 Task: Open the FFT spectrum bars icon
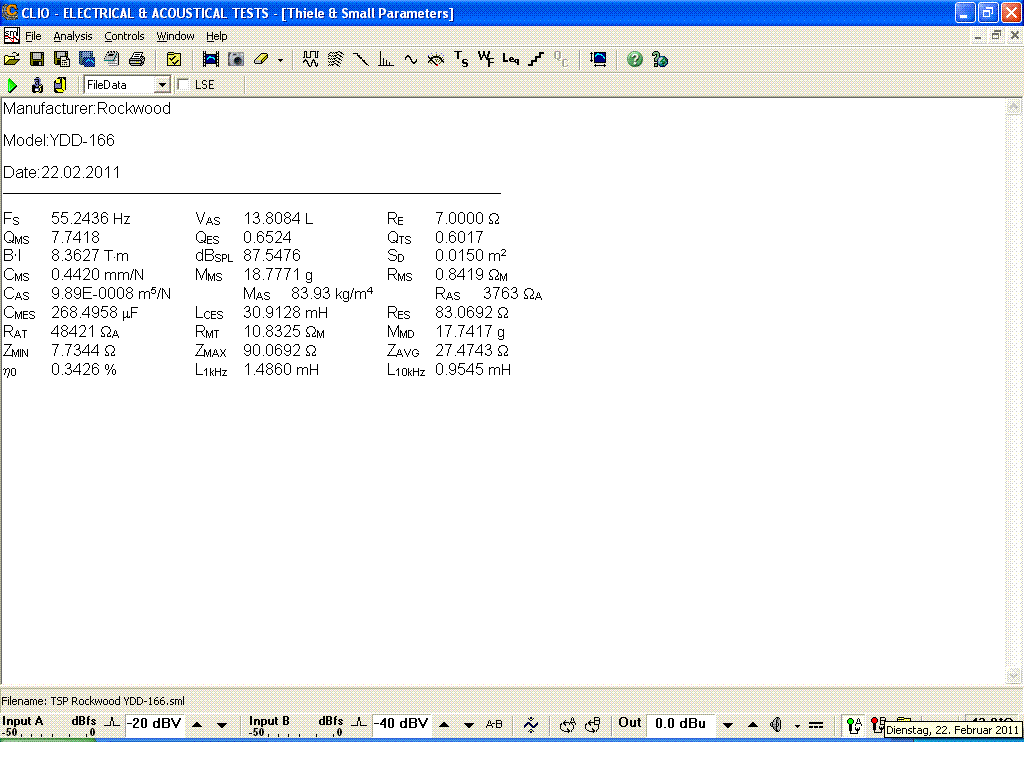pyautogui.click(x=386, y=59)
